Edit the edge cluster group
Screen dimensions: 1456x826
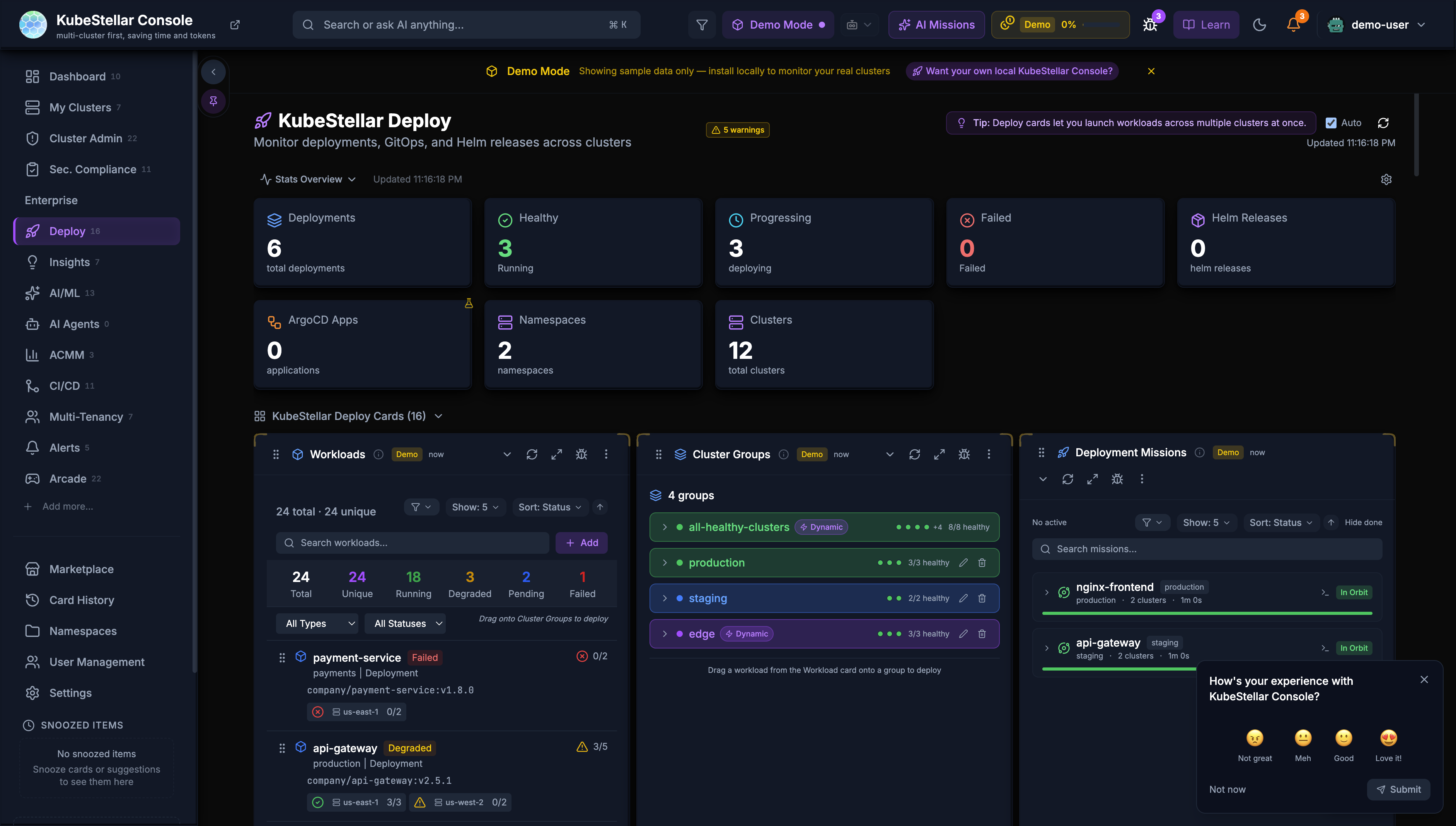(963, 634)
